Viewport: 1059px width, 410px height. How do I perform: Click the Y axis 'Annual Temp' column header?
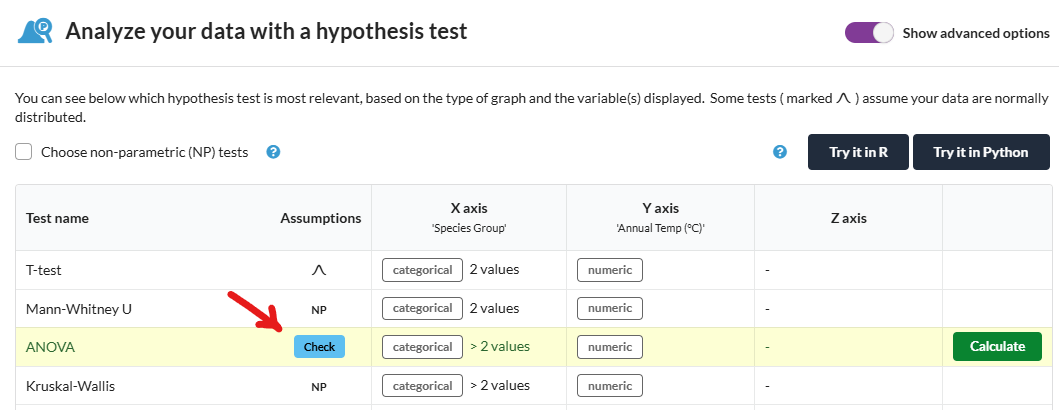click(x=661, y=217)
